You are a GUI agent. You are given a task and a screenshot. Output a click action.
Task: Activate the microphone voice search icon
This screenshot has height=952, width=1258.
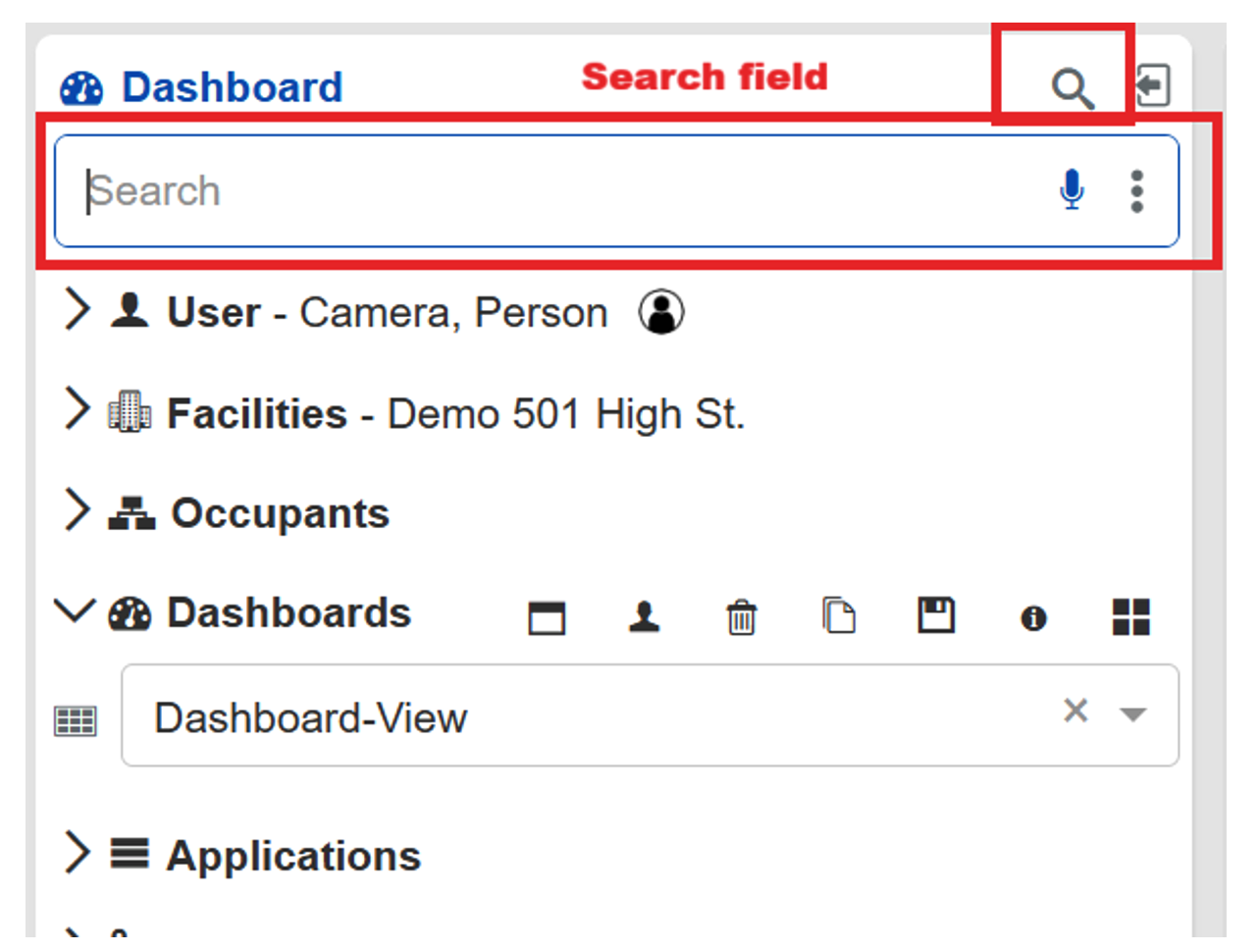(1072, 189)
